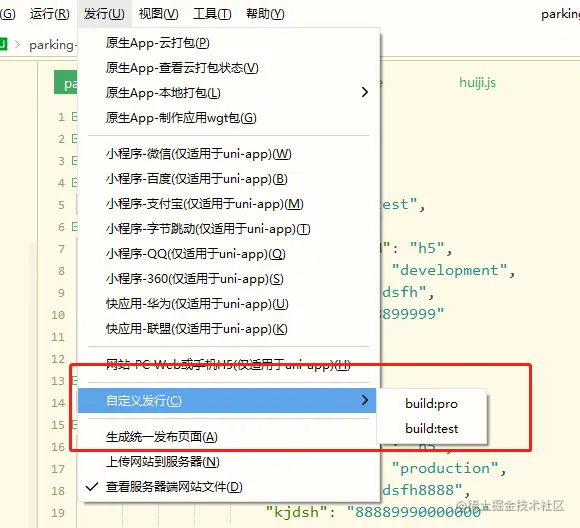Screen dimensions: 580x528
Task: Switch to the huiji.js editor tab
Action: 477,82
